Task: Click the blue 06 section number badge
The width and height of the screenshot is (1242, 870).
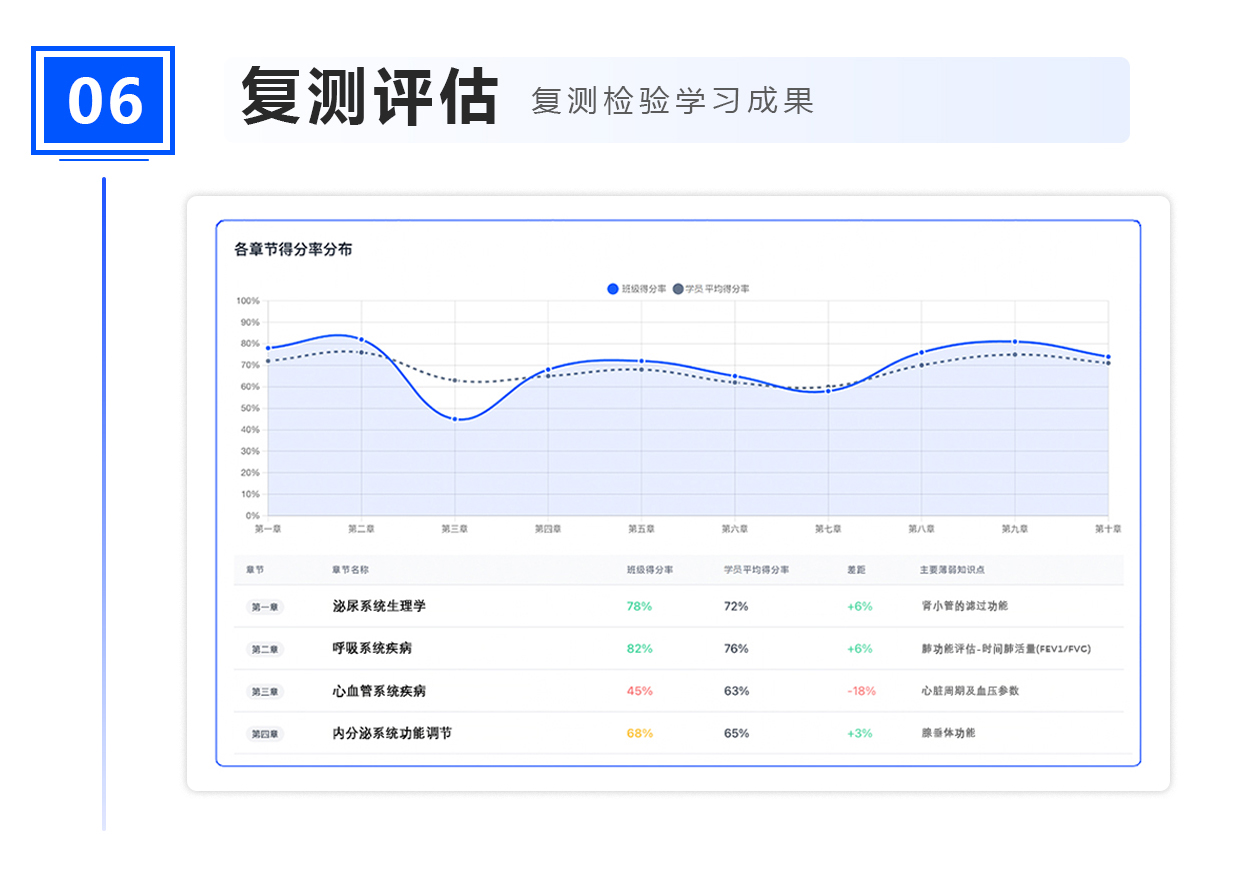Action: (104, 101)
